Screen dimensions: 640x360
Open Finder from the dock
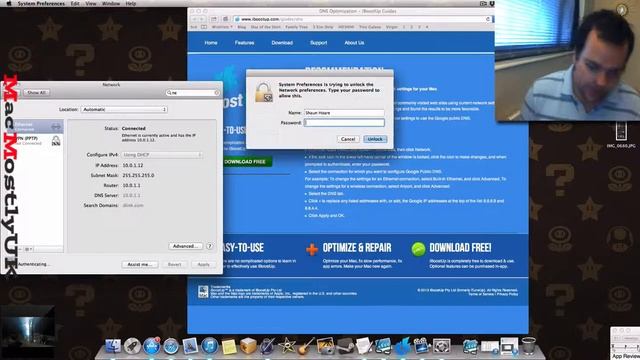coord(113,346)
